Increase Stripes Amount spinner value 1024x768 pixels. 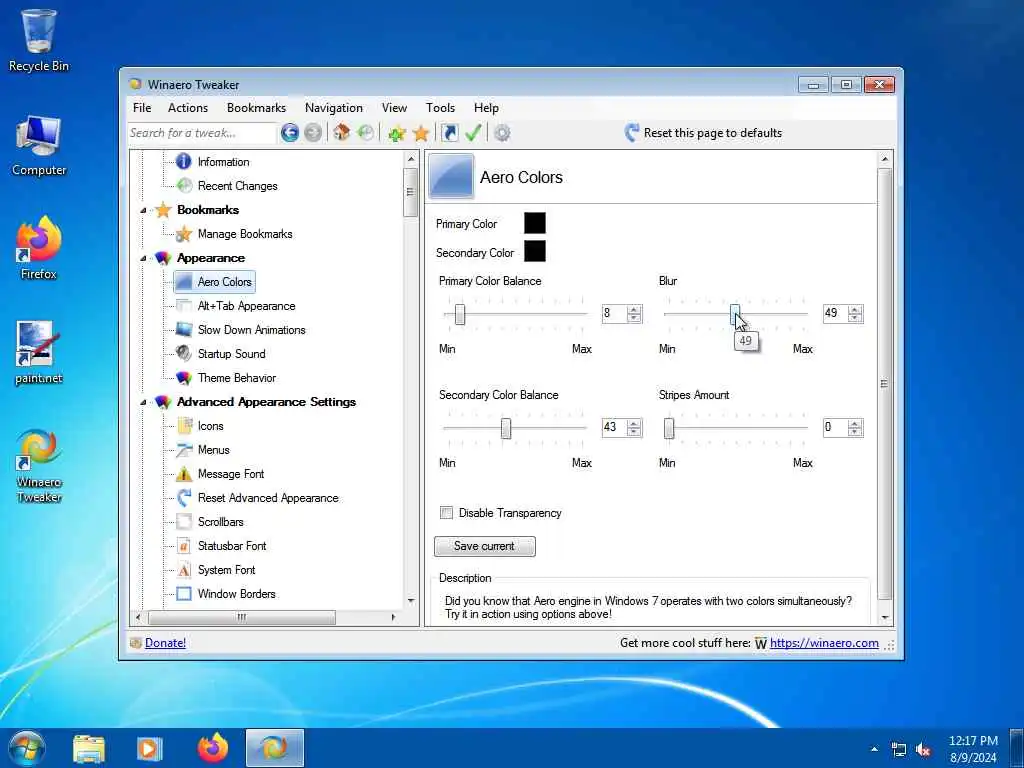point(855,423)
